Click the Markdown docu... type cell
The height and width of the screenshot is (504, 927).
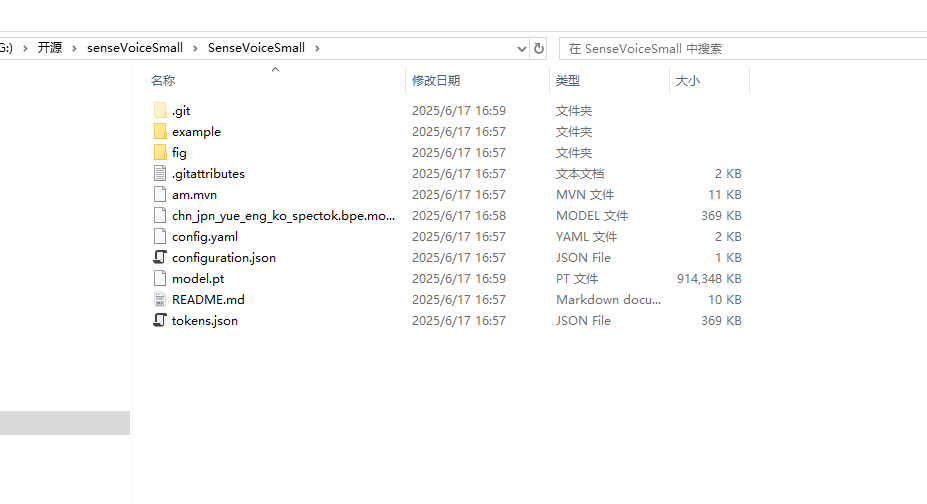[608, 300]
